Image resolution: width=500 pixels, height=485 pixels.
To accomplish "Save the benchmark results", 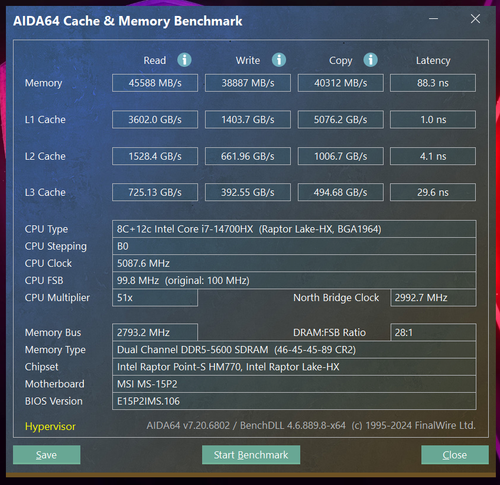I will click(47, 455).
